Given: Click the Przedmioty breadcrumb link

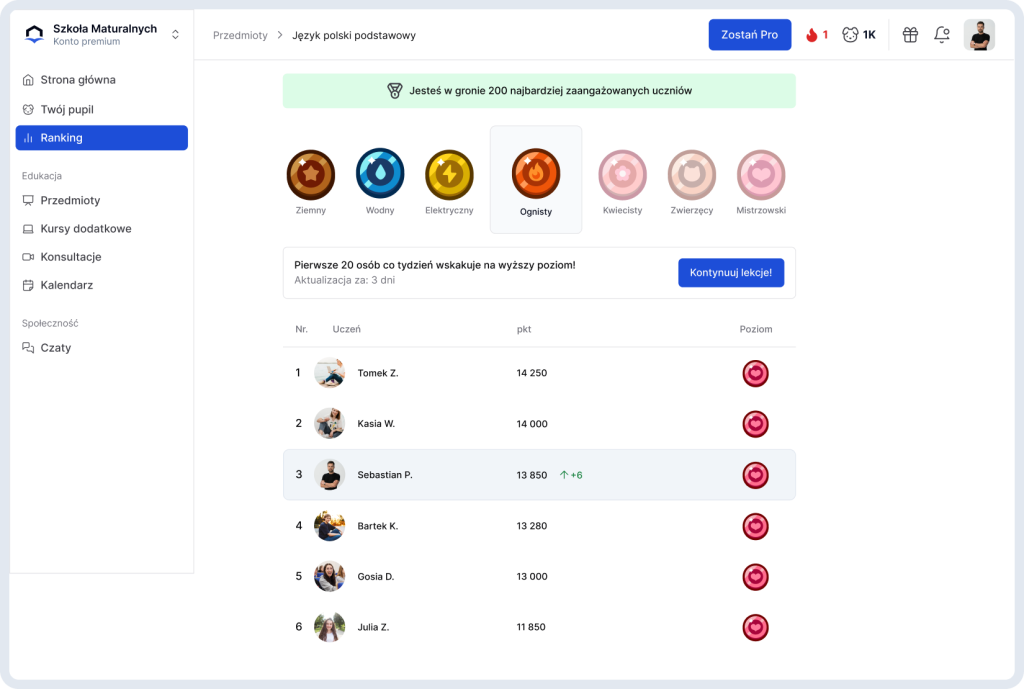Looking at the screenshot, I should point(240,35).
